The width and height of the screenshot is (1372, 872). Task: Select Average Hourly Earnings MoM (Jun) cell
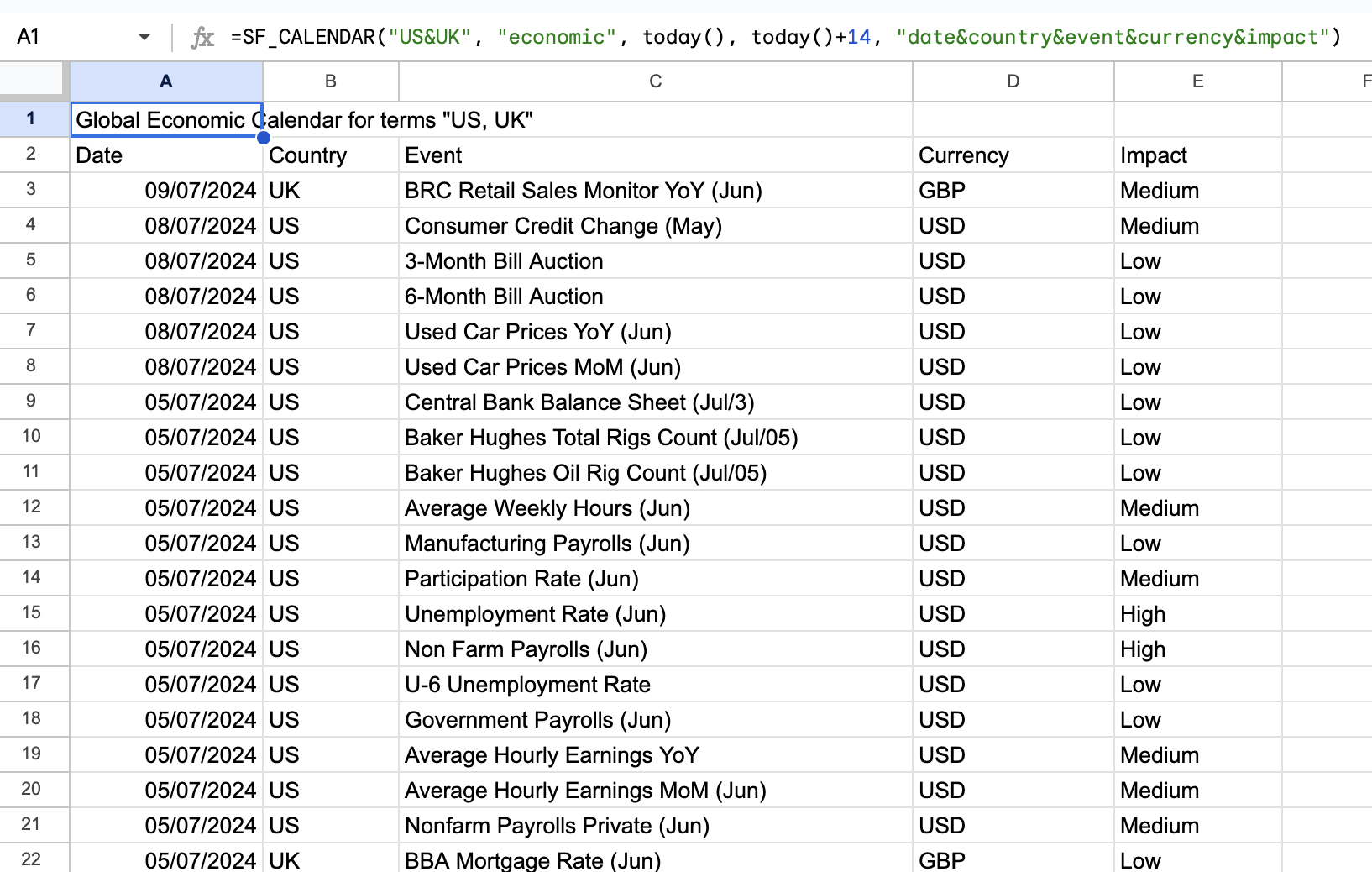pos(656,791)
